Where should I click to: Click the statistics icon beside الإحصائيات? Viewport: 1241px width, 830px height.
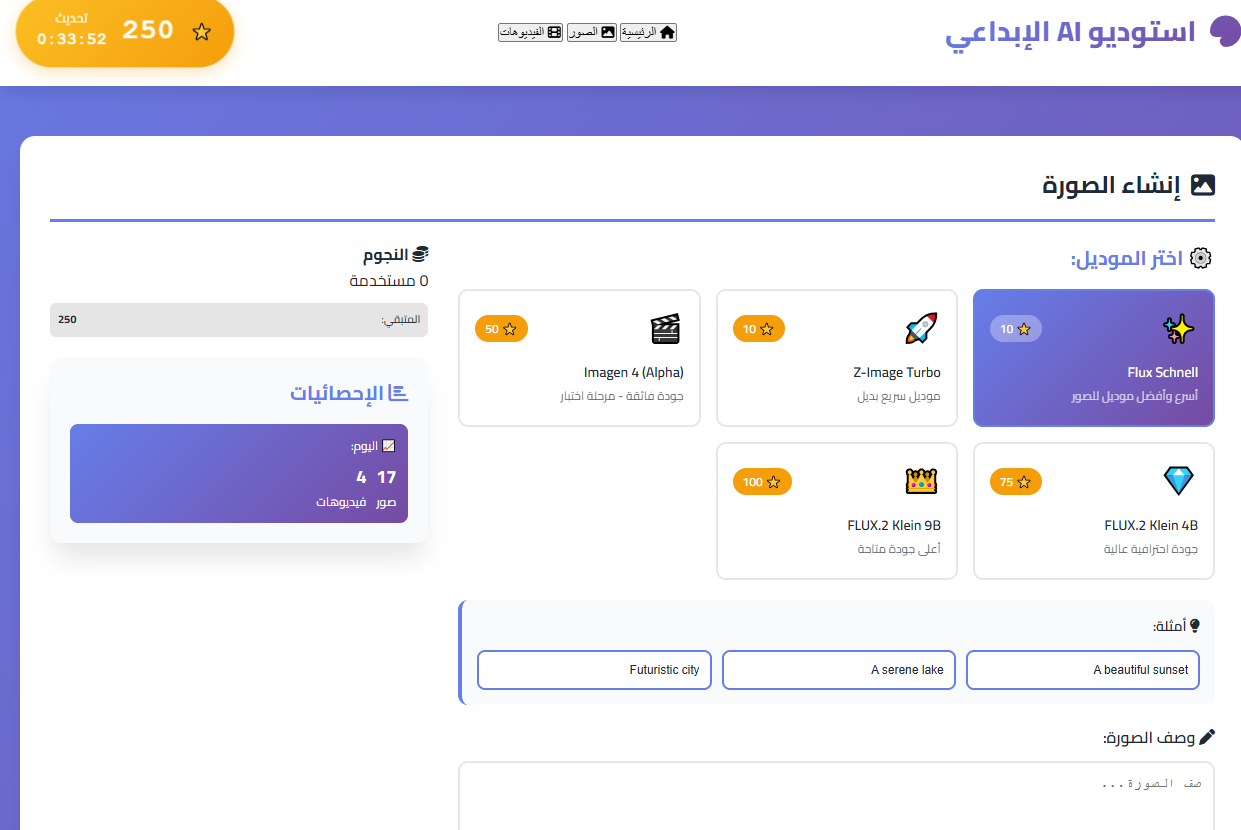point(399,393)
